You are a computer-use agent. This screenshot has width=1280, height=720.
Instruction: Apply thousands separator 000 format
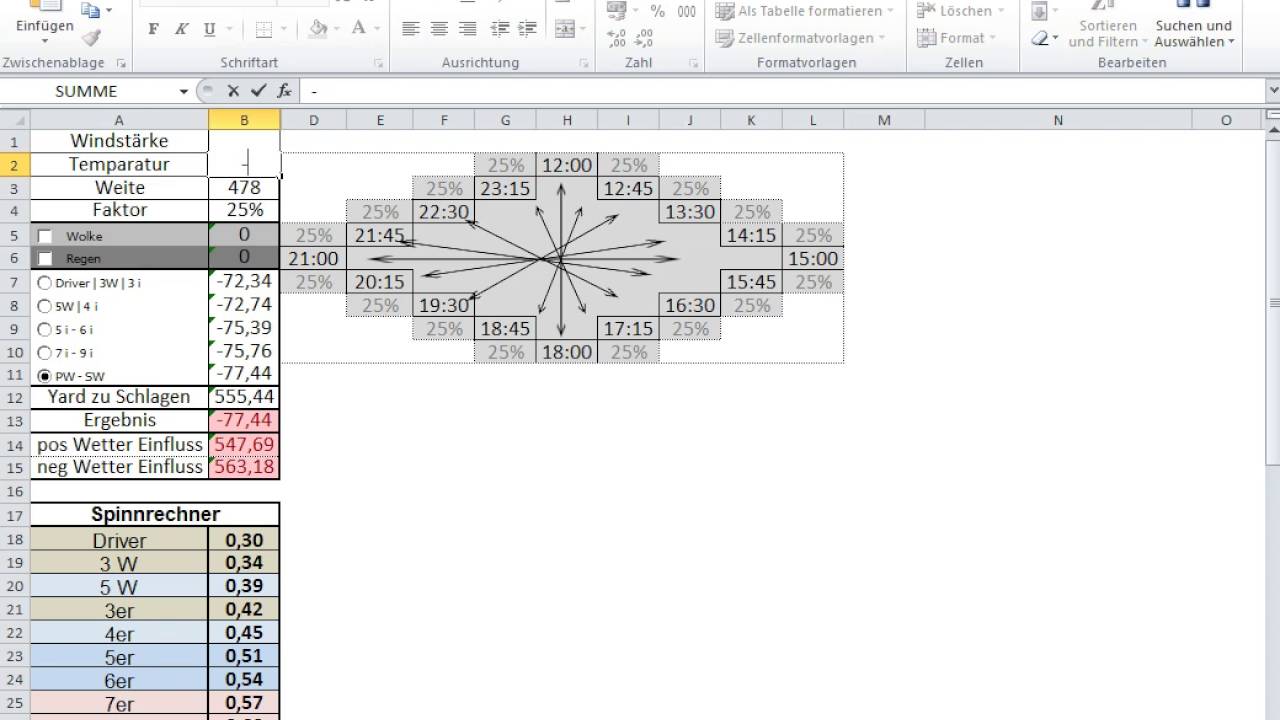pos(686,11)
